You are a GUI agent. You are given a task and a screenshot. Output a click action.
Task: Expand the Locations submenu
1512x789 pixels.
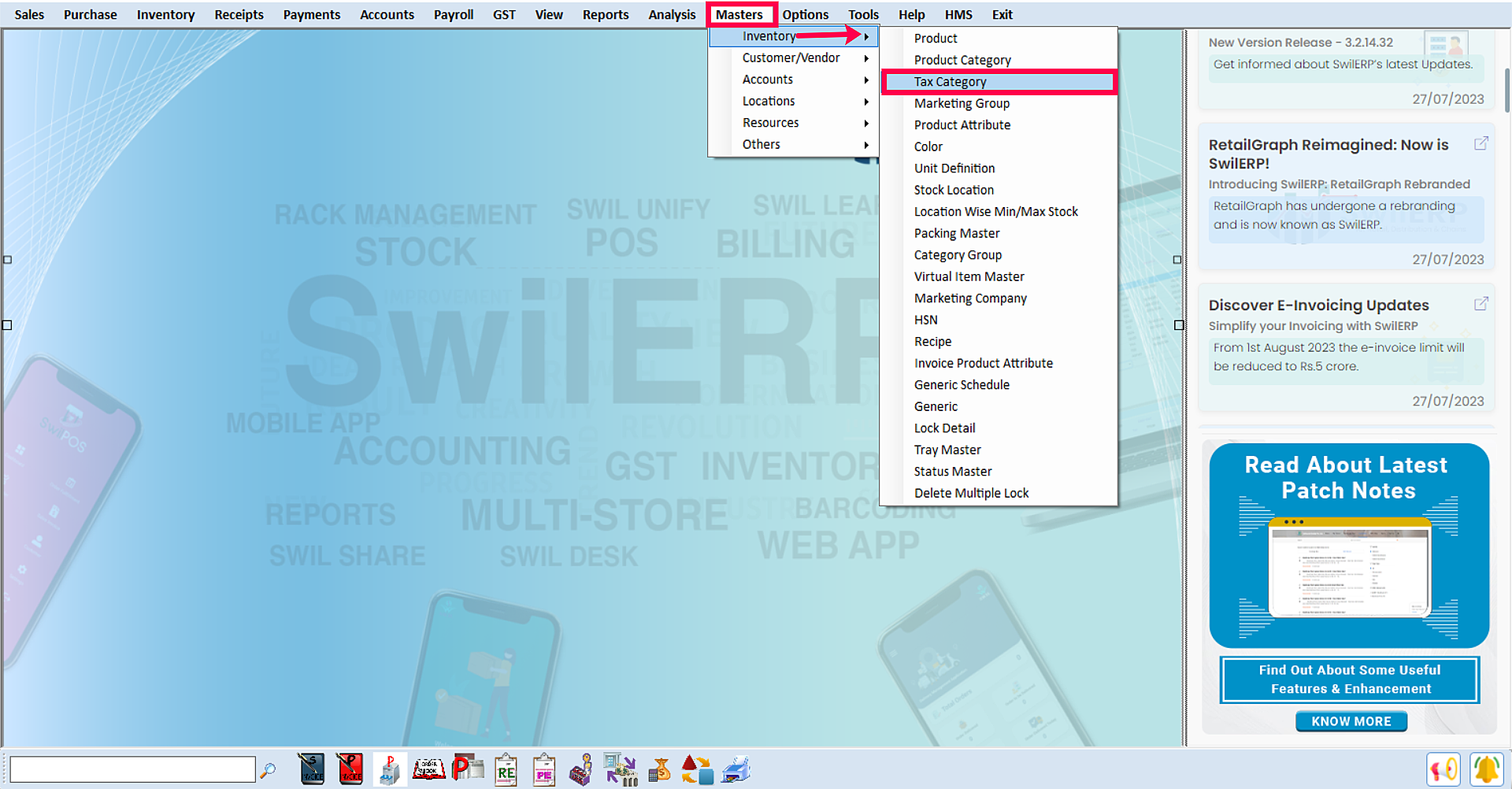pos(769,102)
